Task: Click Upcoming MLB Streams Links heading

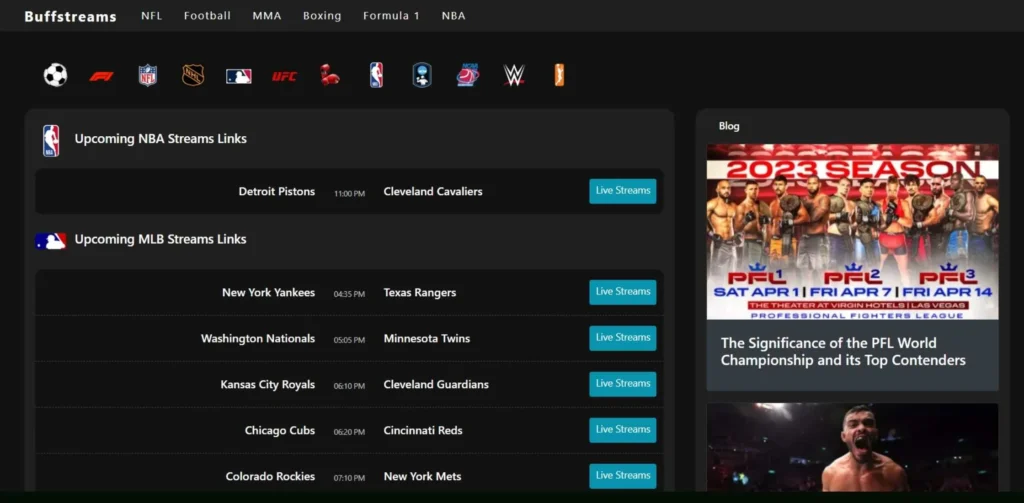Action: pos(161,239)
